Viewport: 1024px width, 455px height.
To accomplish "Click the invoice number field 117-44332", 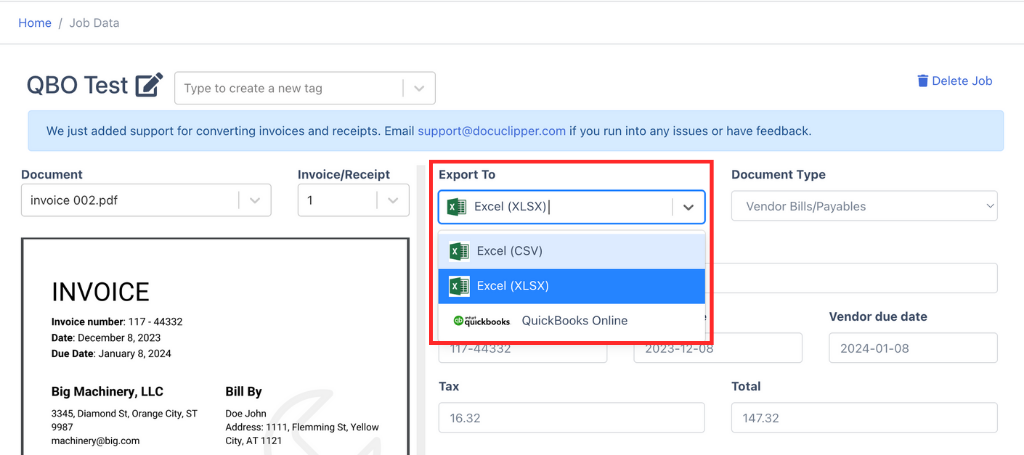I will coord(522,348).
